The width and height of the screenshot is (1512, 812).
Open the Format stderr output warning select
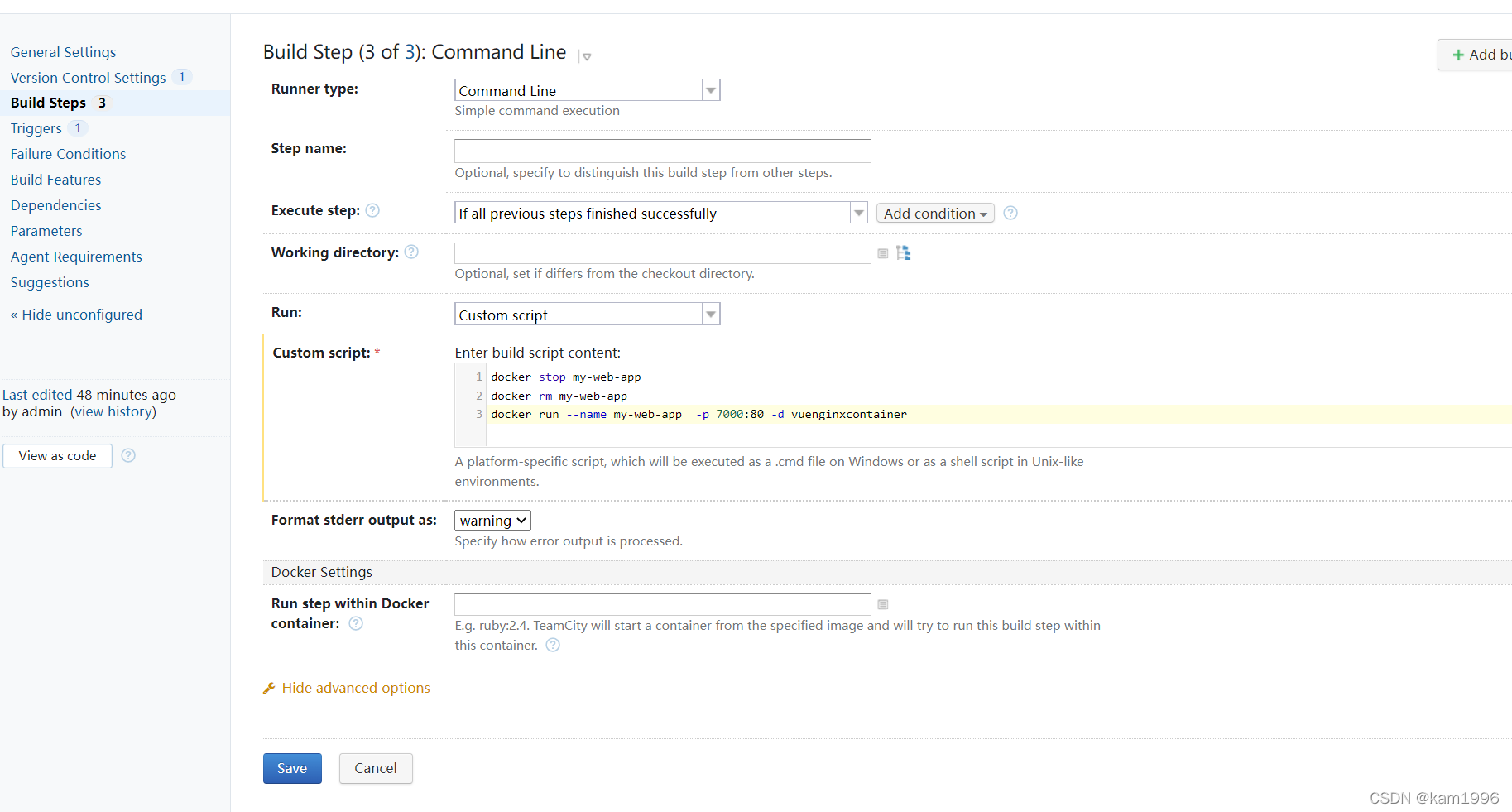coord(493,520)
